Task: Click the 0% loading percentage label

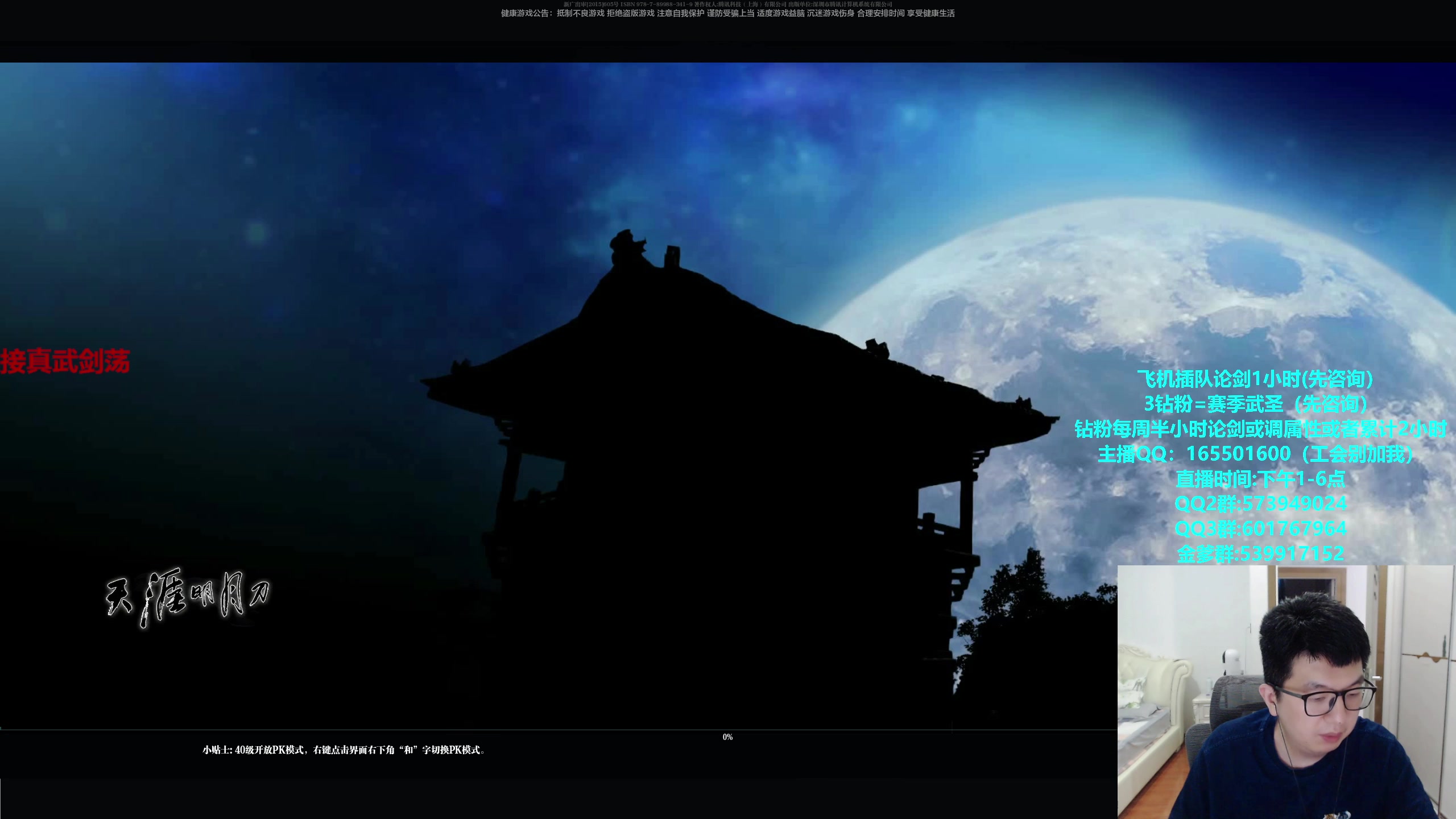Action: (727, 737)
